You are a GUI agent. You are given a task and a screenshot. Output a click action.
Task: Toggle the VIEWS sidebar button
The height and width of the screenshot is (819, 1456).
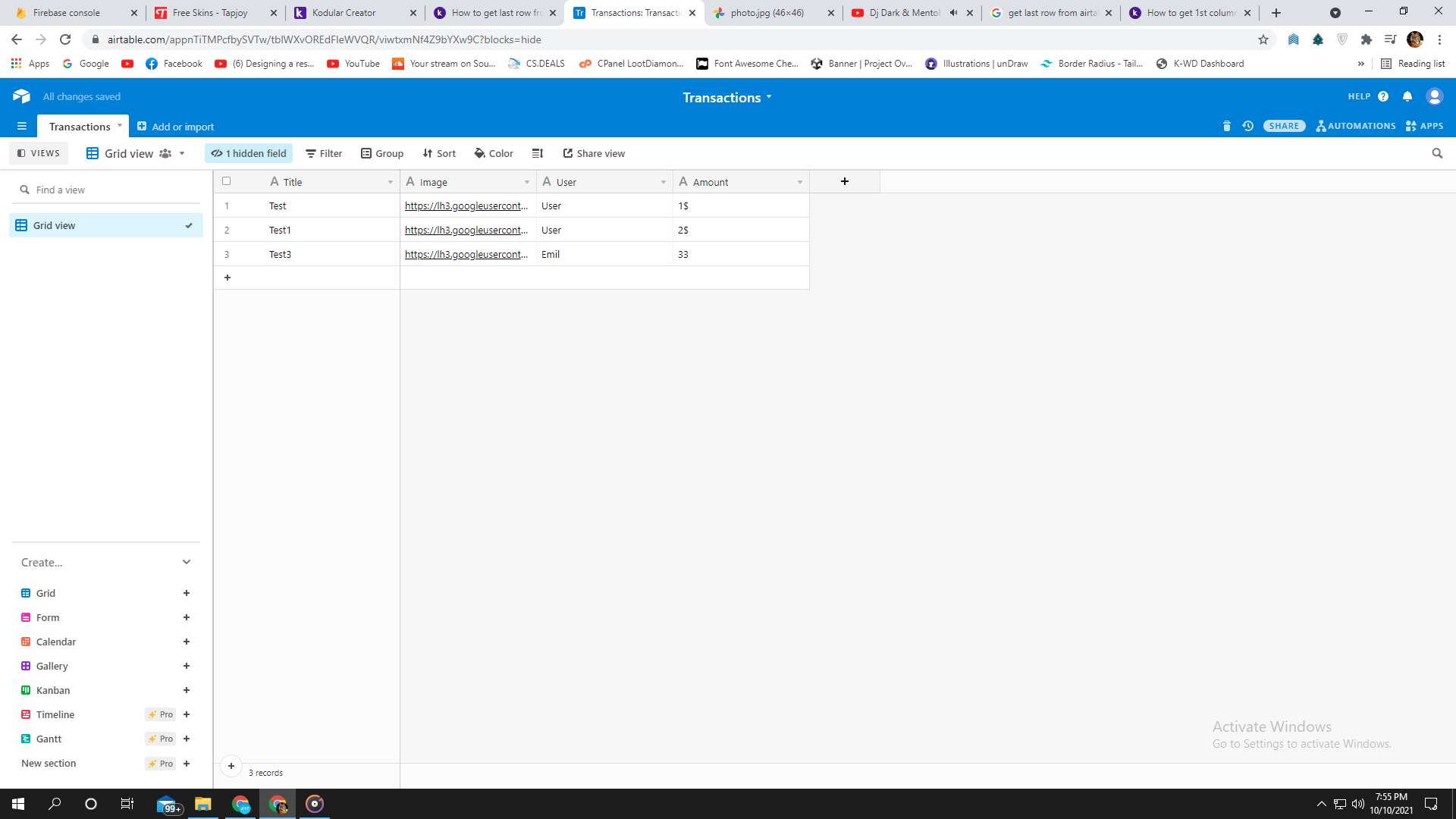point(39,153)
